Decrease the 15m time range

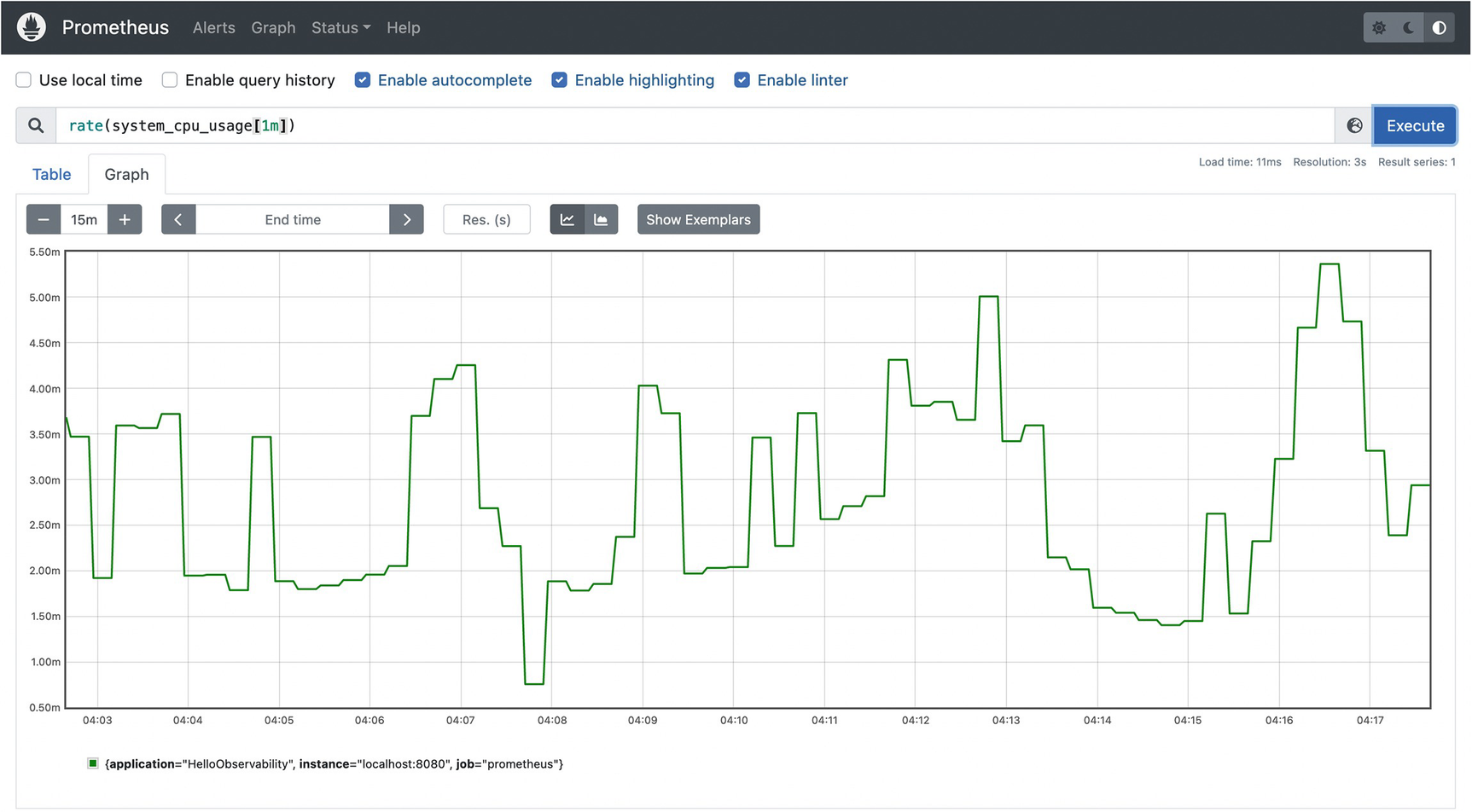click(x=44, y=219)
